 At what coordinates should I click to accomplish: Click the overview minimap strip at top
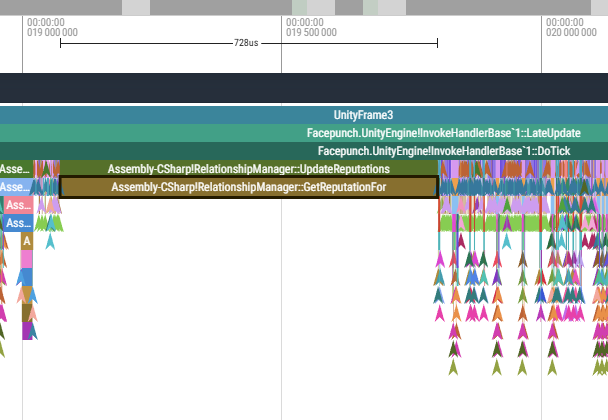[x=304, y=7]
